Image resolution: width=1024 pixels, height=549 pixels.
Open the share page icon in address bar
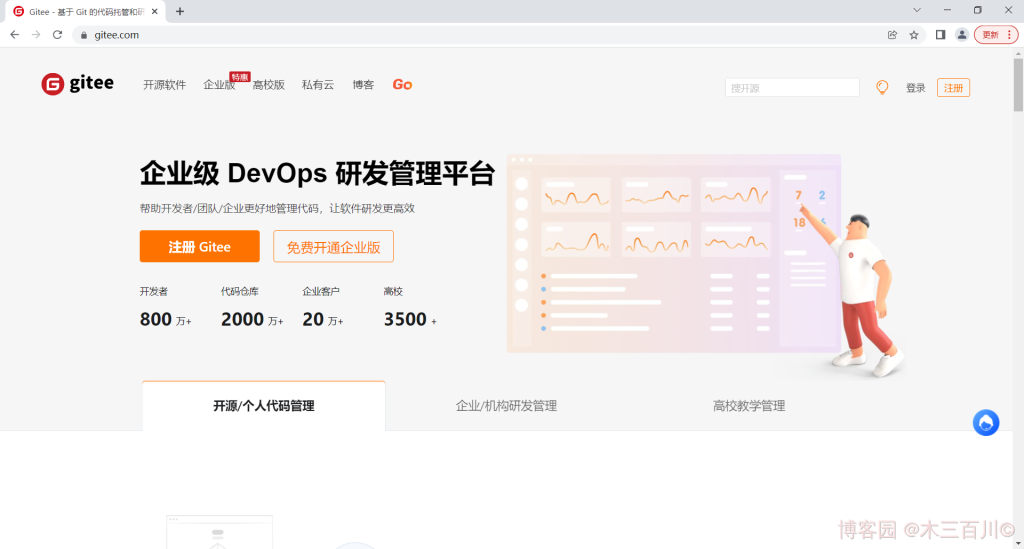(x=892, y=35)
